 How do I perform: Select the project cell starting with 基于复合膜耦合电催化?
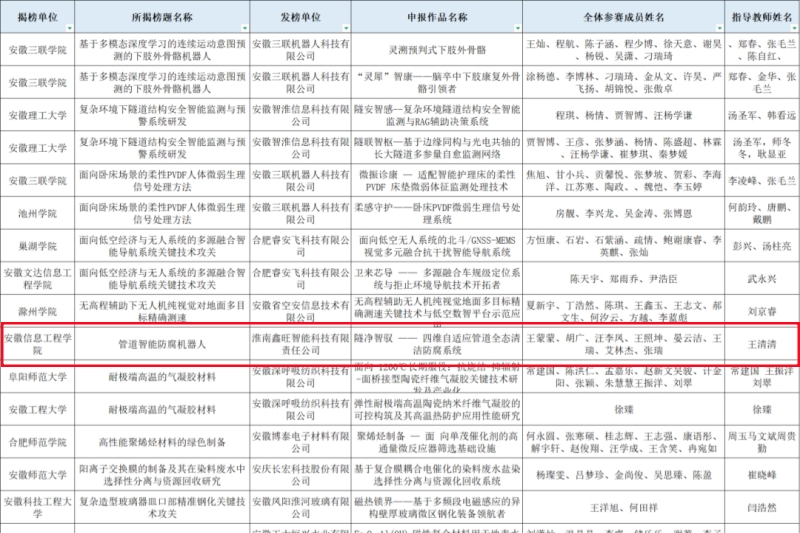[437, 474]
